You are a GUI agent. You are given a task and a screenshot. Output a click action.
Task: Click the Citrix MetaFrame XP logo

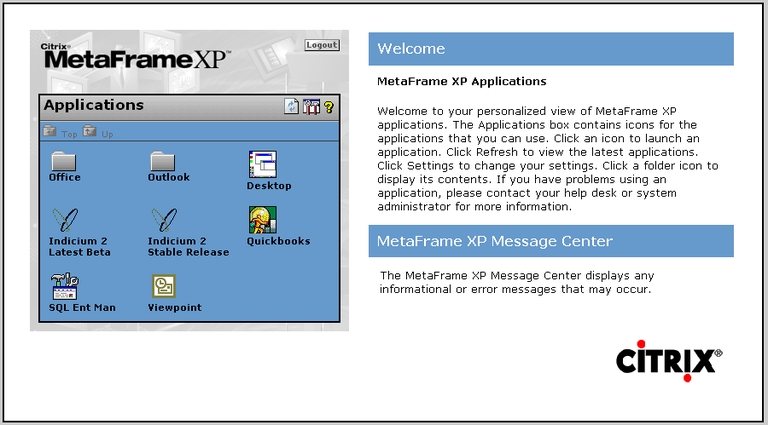tap(135, 58)
